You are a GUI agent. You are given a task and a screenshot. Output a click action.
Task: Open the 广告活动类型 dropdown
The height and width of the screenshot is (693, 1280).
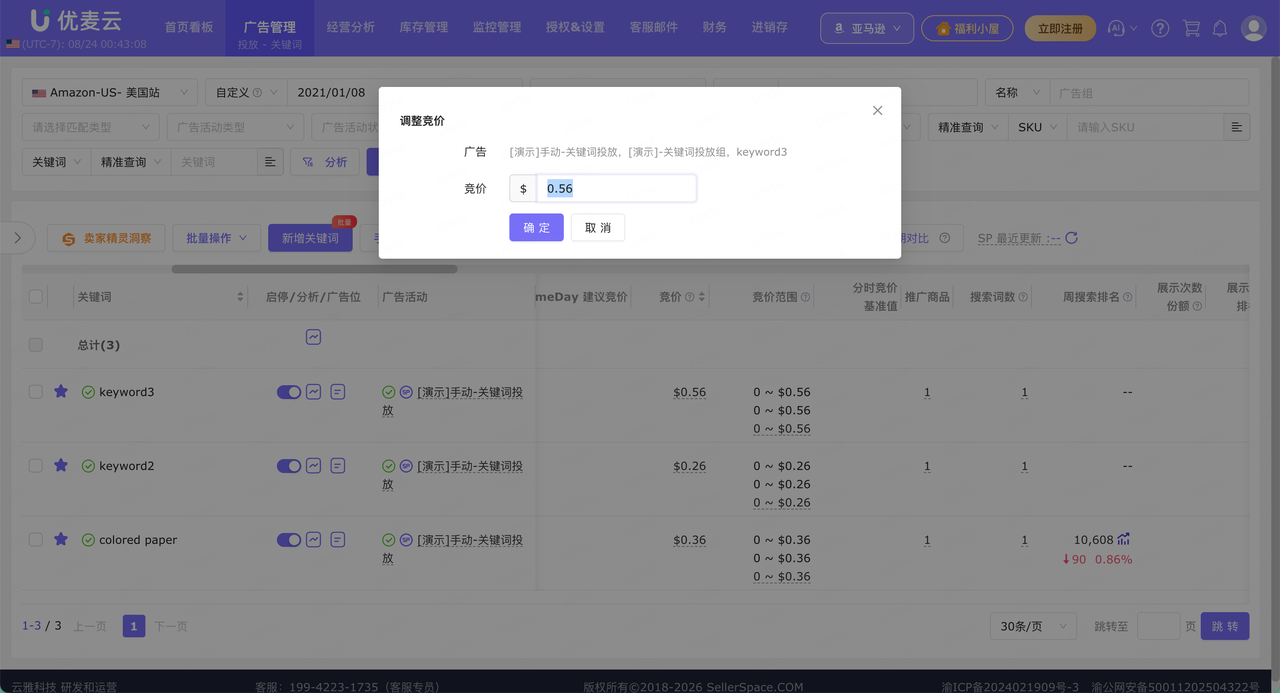tap(235, 127)
